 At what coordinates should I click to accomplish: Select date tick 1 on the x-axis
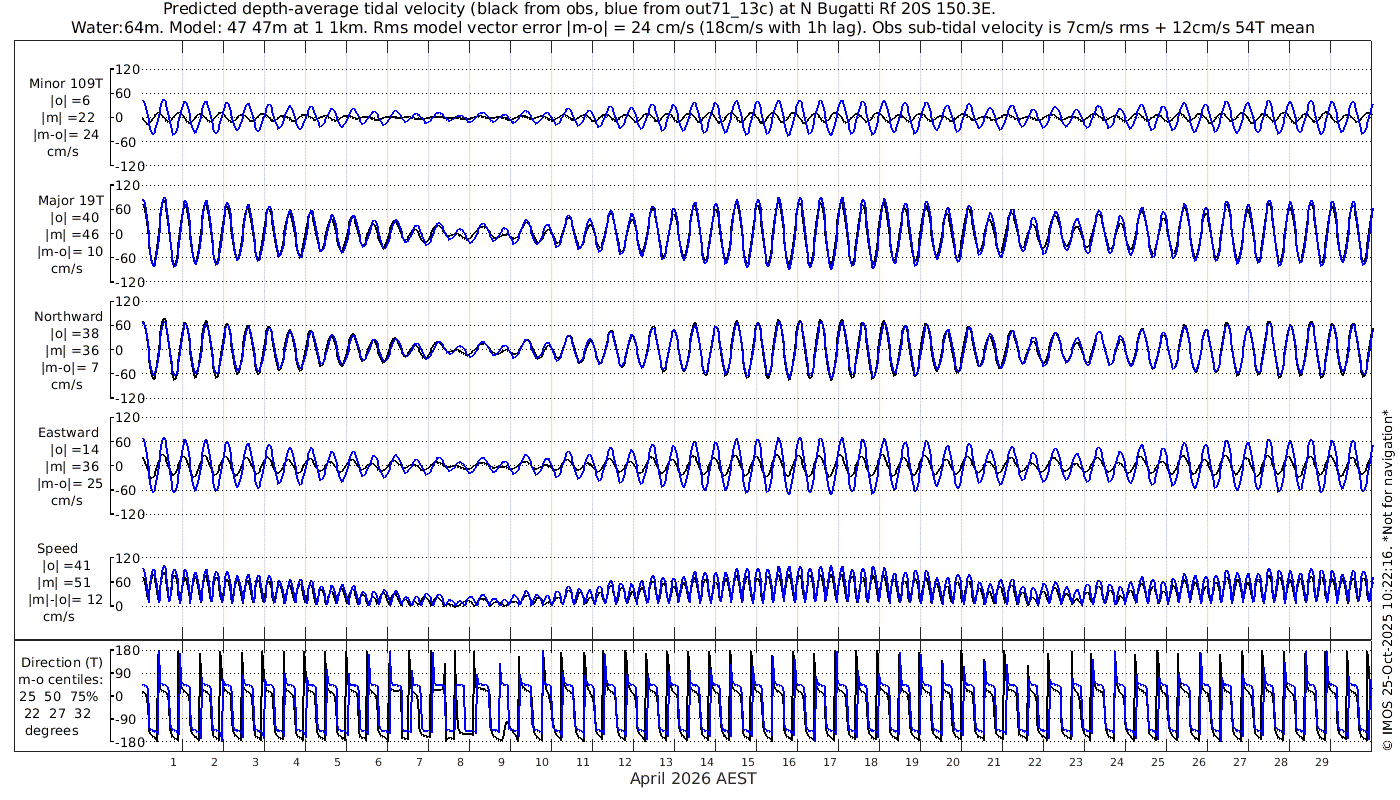(173, 762)
